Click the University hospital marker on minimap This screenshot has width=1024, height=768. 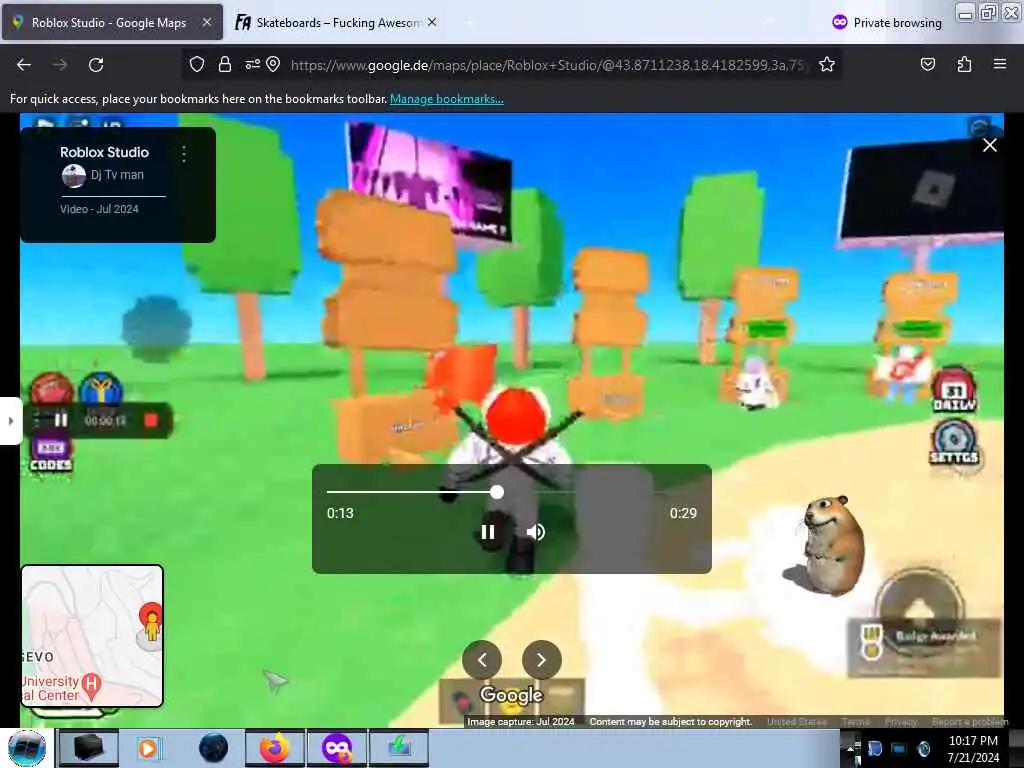pos(92,686)
